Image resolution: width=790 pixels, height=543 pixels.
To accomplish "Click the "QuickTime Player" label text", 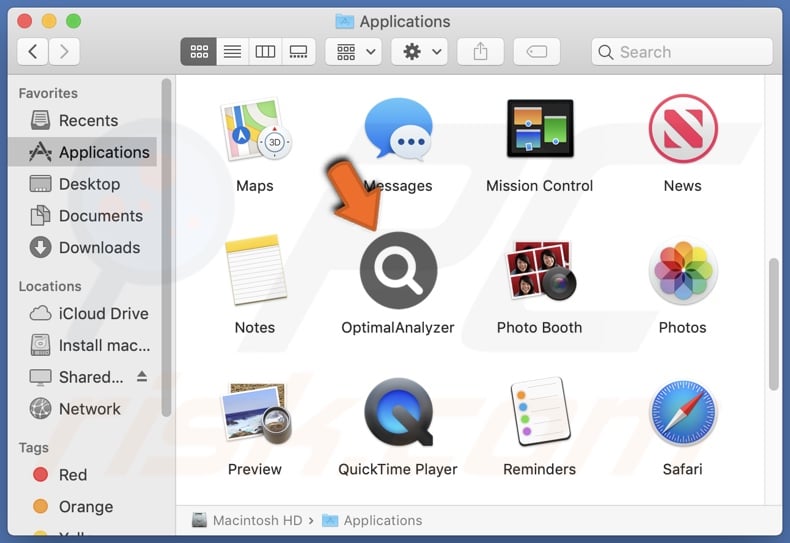I will coord(398,469).
